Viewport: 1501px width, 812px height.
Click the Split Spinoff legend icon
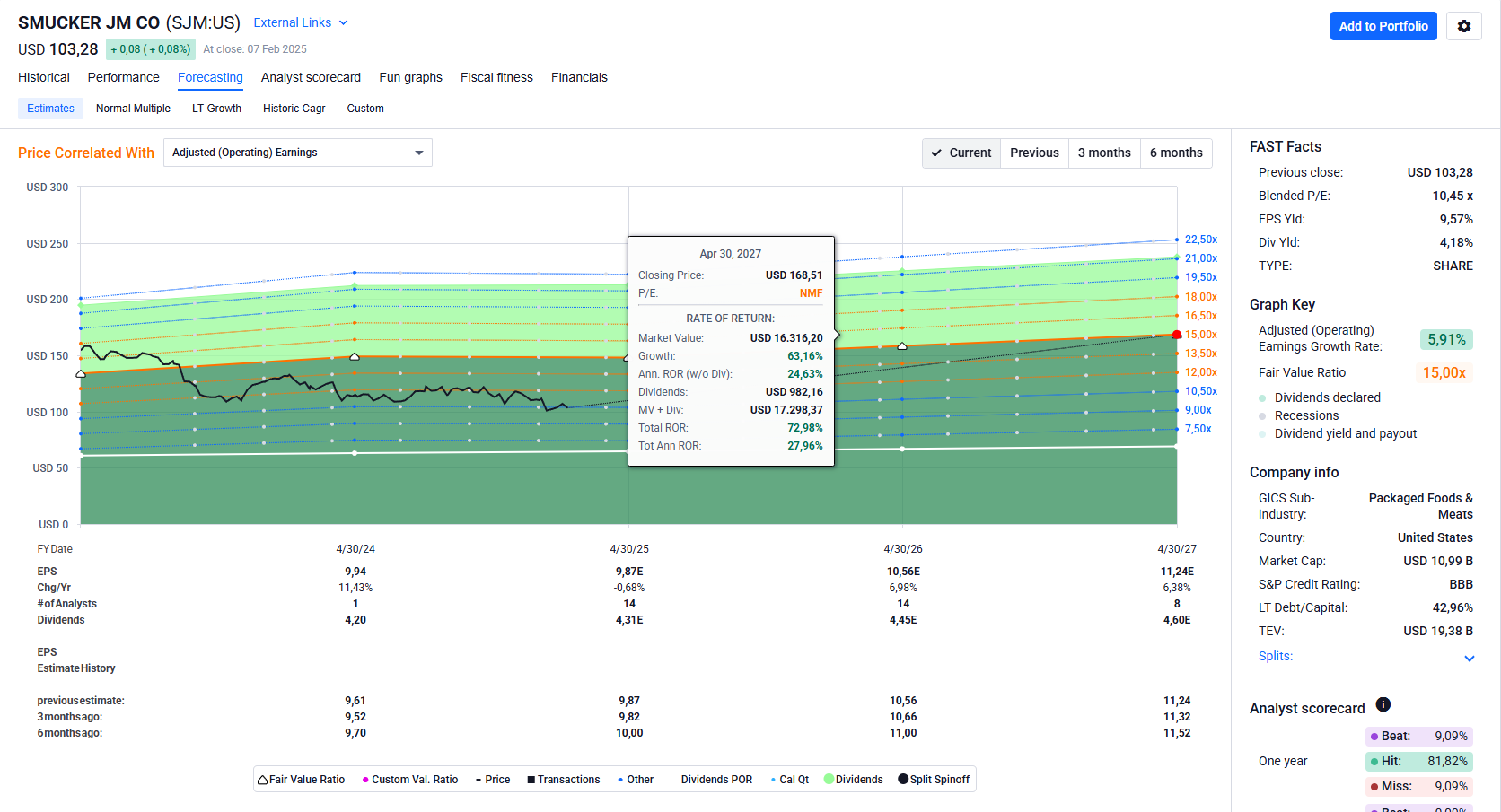tap(903, 779)
